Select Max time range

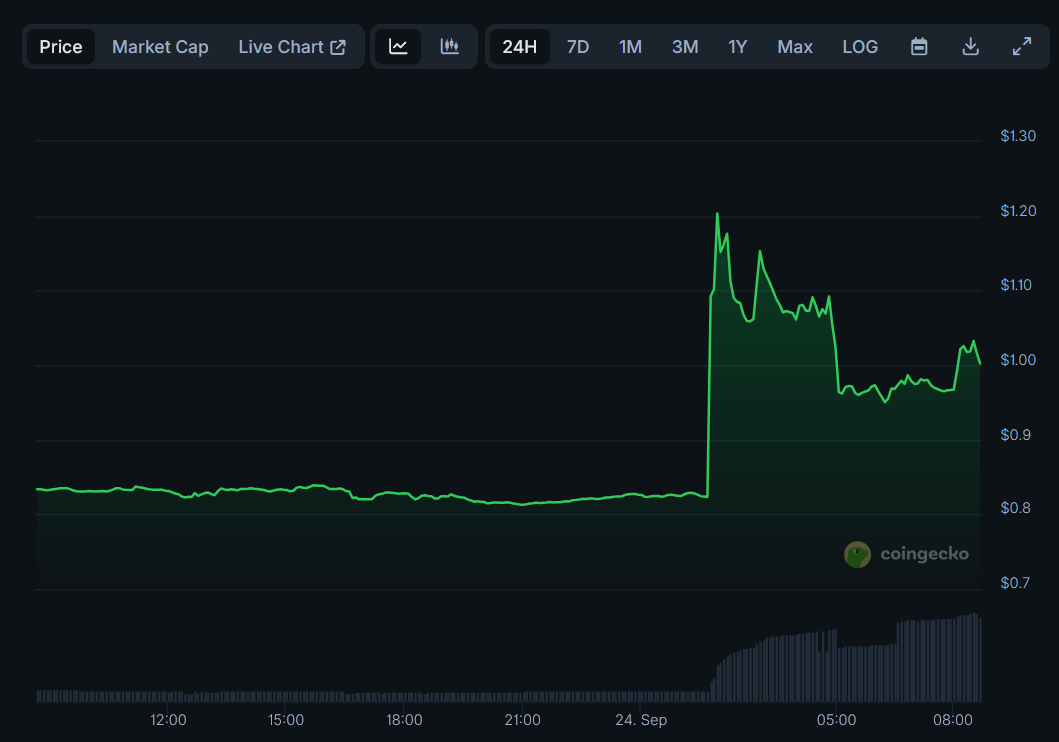(x=795, y=47)
